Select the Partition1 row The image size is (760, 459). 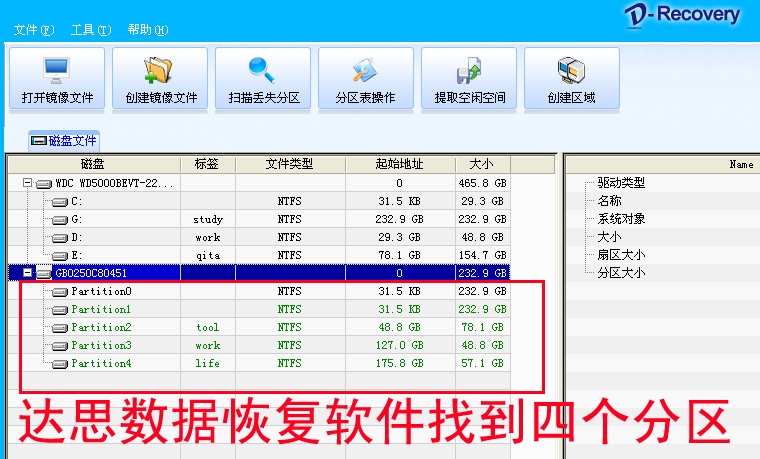pos(259,309)
